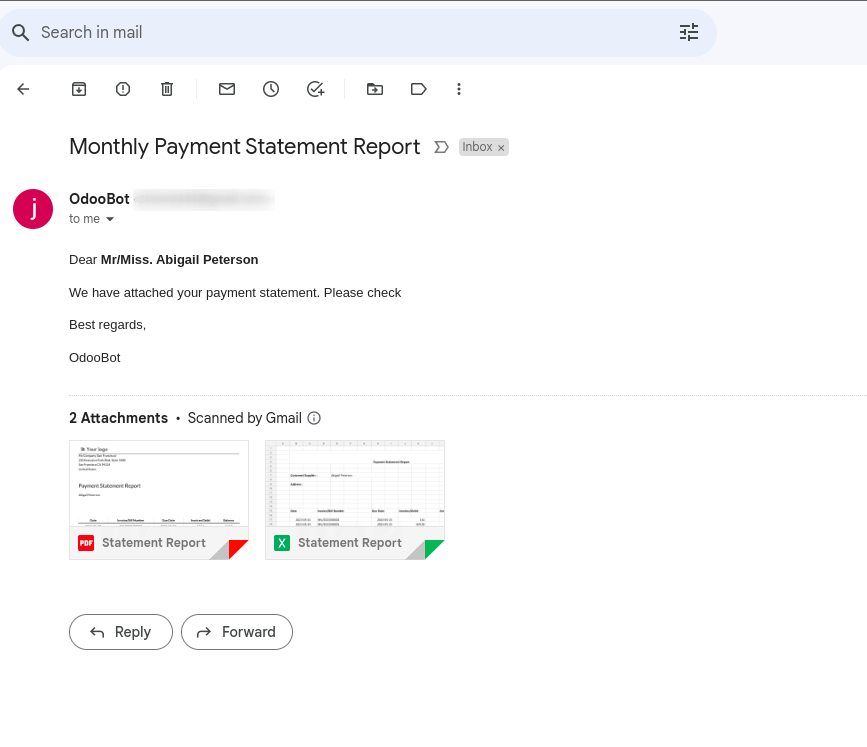Go back to inbox with arrow icon
This screenshot has height=747, width=867.
[x=23, y=89]
